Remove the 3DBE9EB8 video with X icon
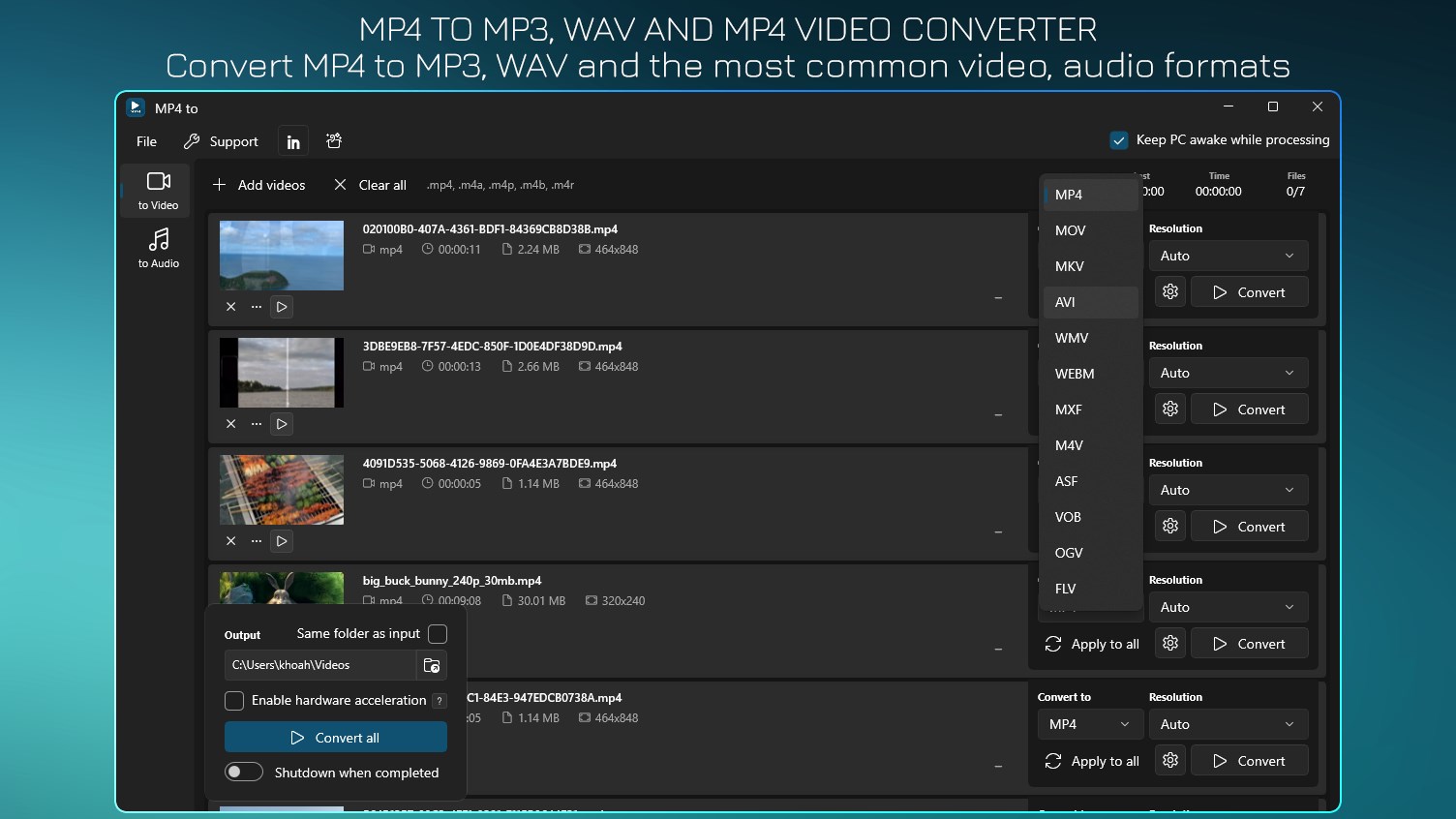This screenshot has height=819, width=1456. (x=230, y=423)
